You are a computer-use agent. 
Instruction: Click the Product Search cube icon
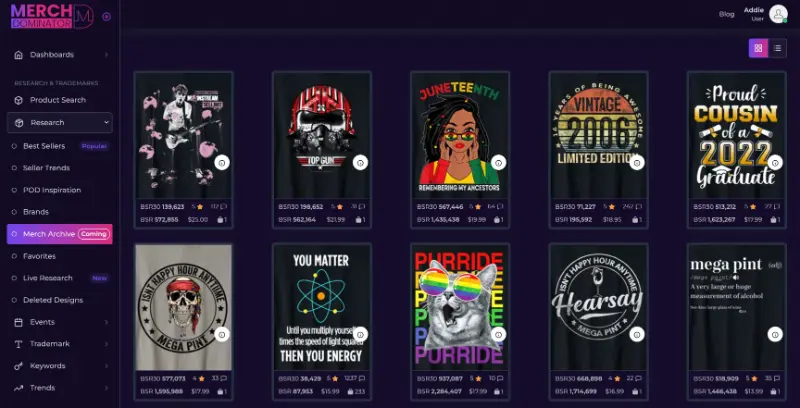18,100
